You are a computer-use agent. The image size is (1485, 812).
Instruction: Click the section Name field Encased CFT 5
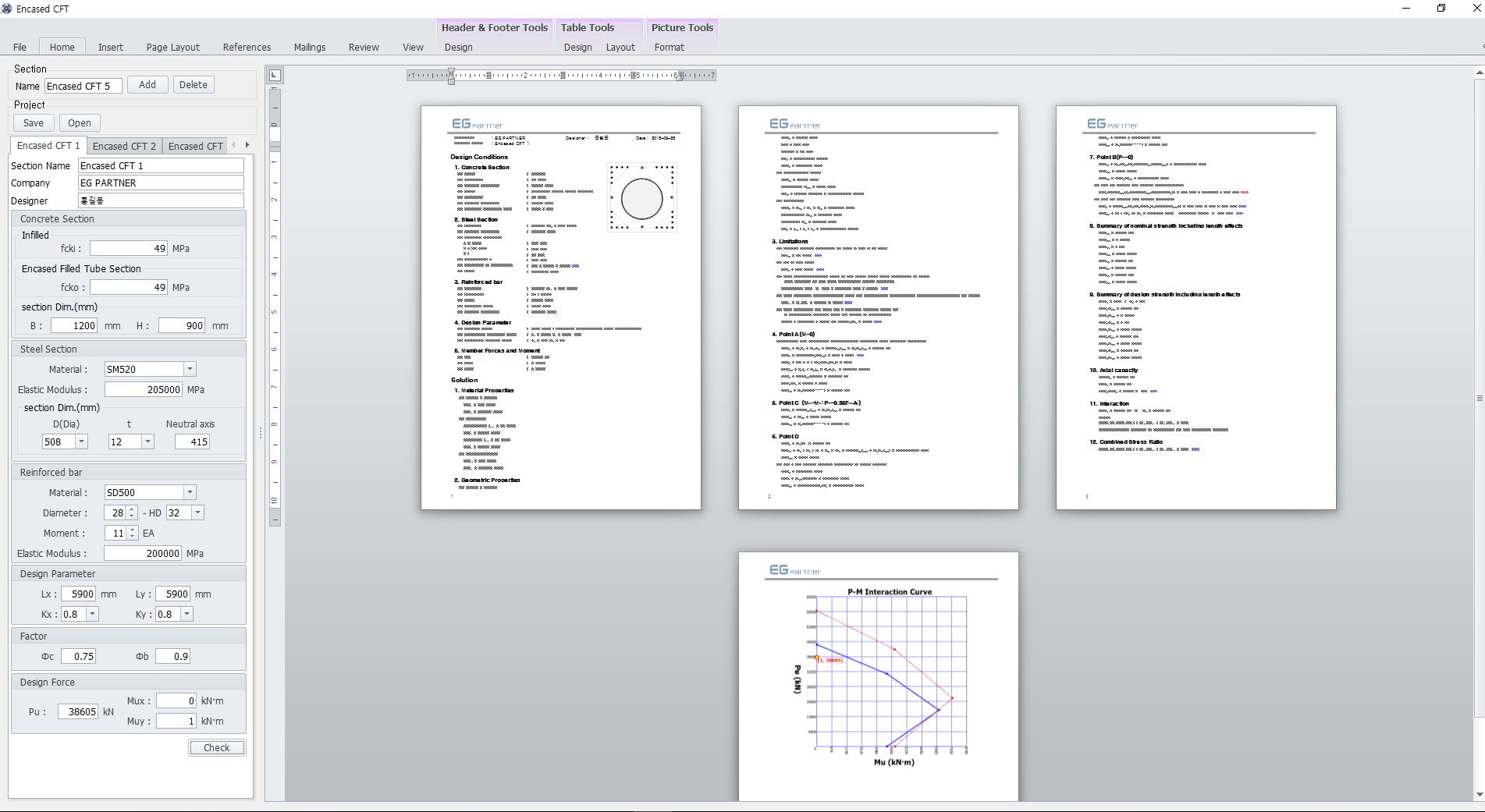click(83, 86)
